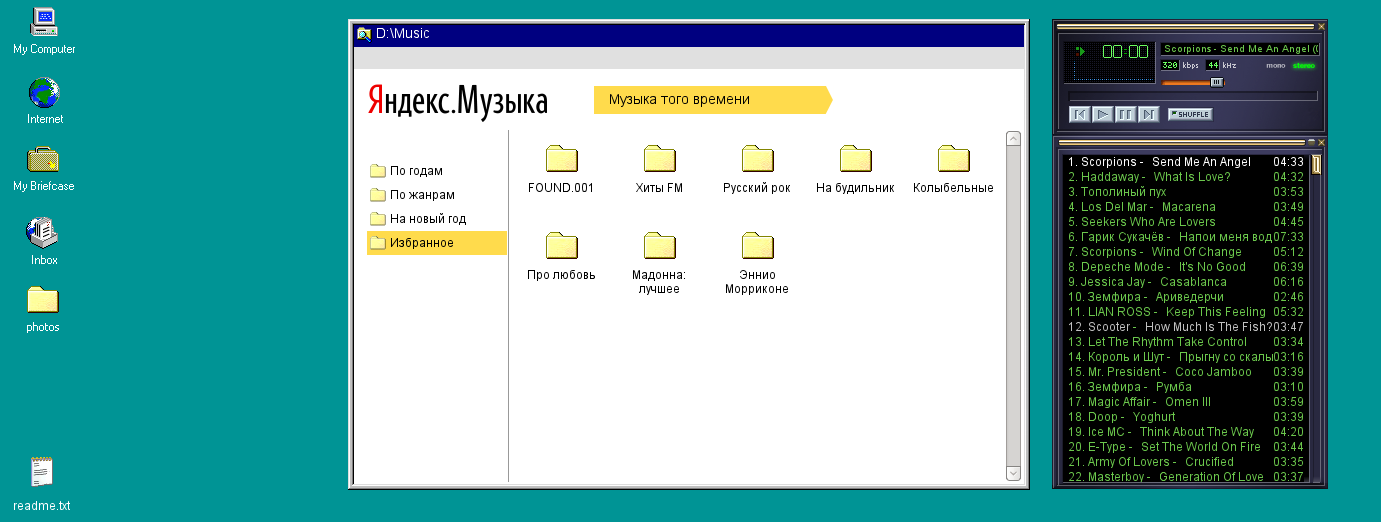Image resolution: width=1381 pixels, height=522 pixels.
Task: Open the Мадонна: лучшее folder
Action: (x=659, y=262)
